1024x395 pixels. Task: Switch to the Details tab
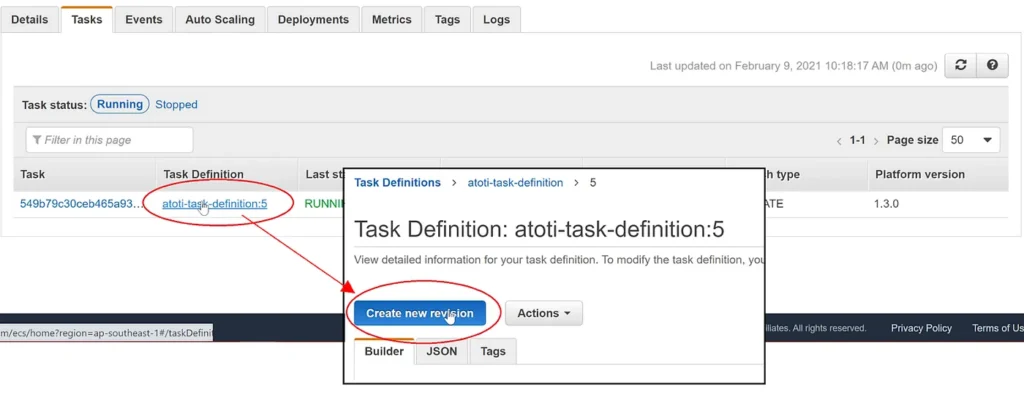pos(29,20)
